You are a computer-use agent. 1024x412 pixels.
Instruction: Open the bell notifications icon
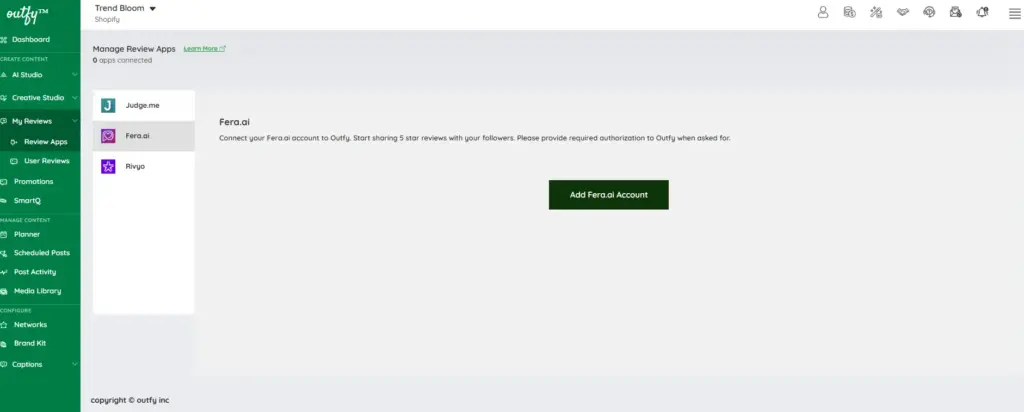pos(982,12)
